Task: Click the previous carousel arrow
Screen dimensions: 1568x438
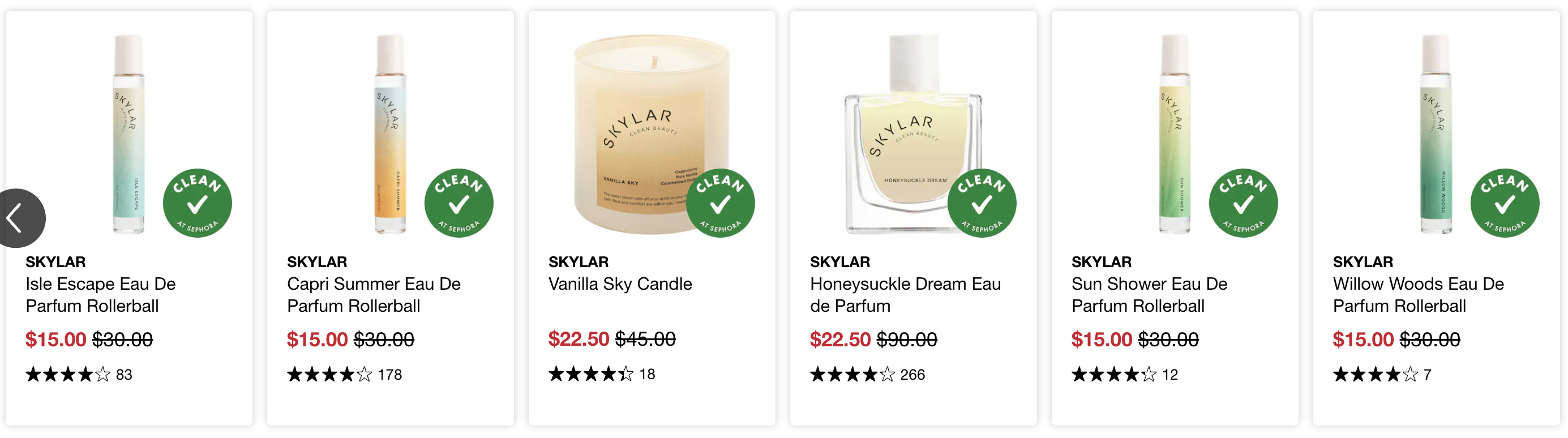Action: 18,218
